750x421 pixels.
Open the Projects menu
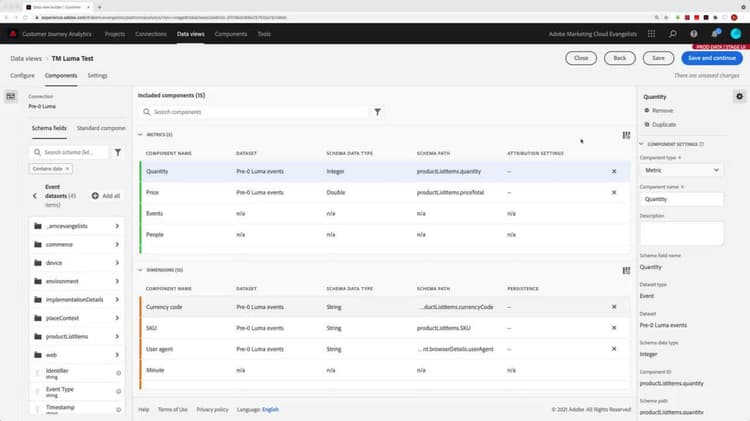(115, 34)
